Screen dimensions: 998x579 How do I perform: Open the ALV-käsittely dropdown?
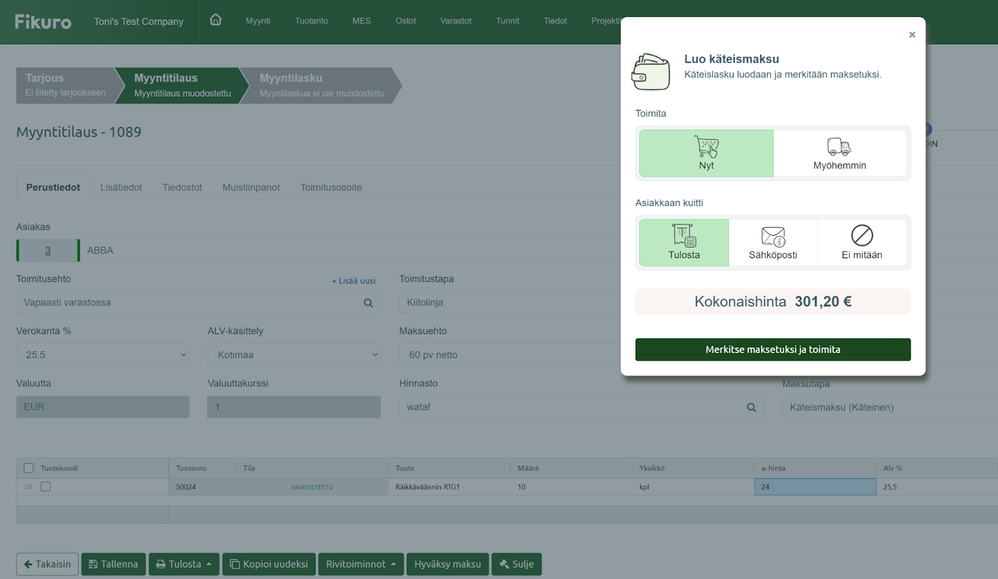click(x=294, y=355)
